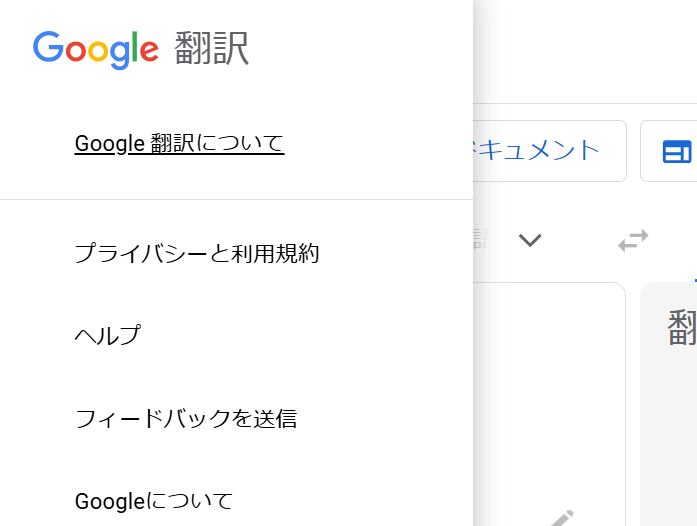697x526 pixels.
Task: Click the divider line under Google 翻訳について
Action: pos(236,200)
